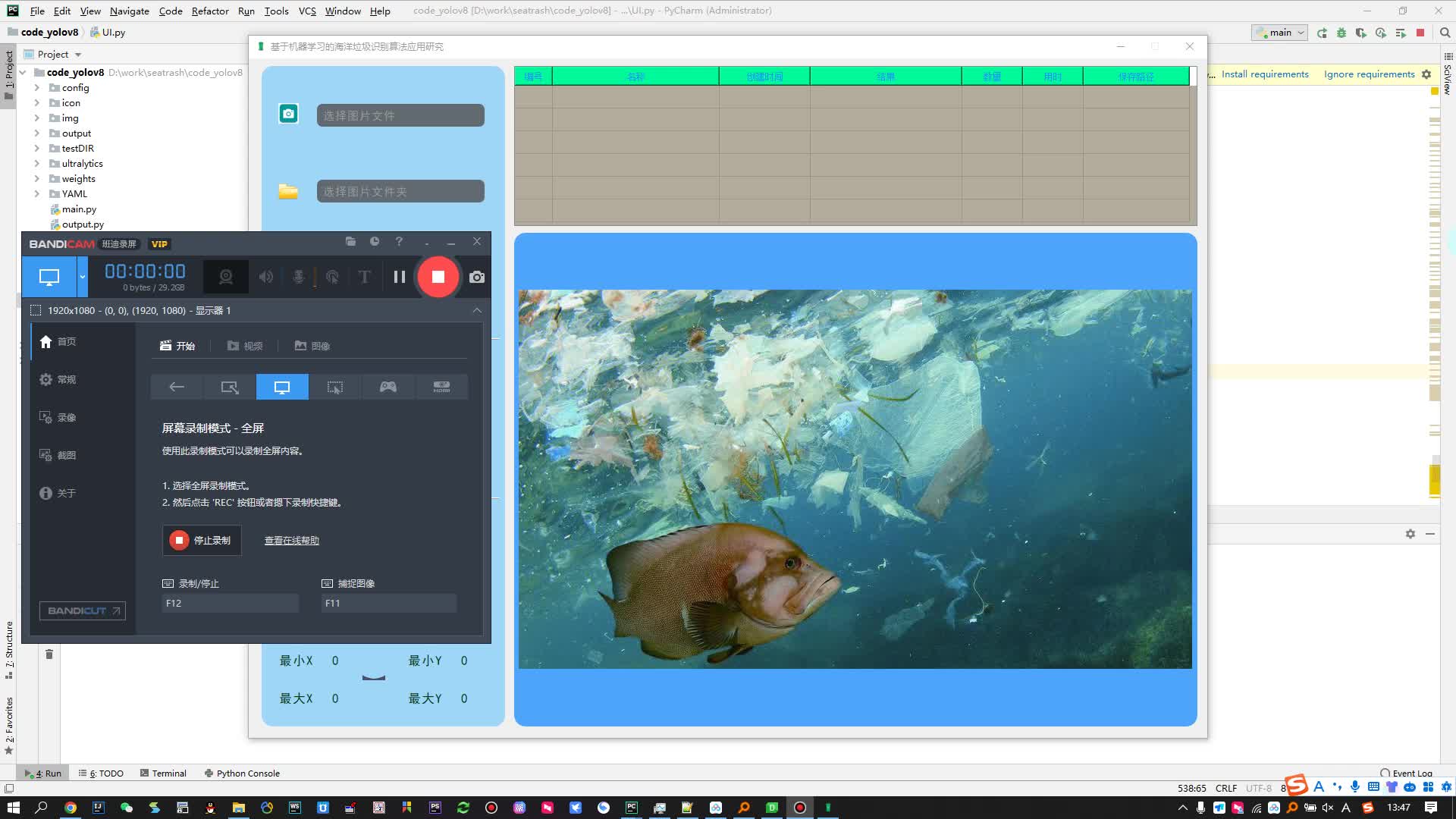Select Bandicam rectangle area recording mode
The width and height of the screenshot is (1456, 819).
pyautogui.click(x=229, y=387)
